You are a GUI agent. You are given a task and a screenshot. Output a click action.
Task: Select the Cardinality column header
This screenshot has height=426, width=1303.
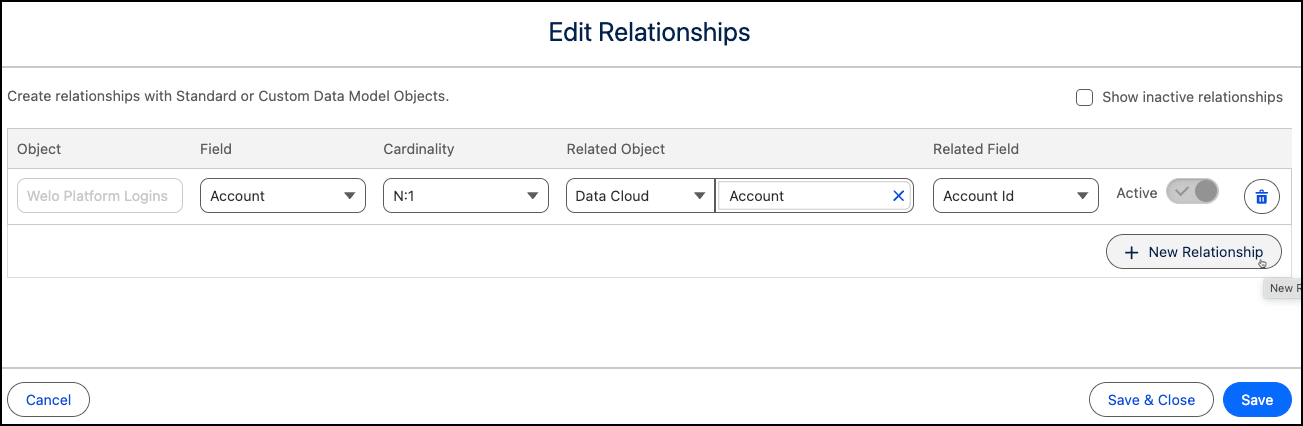click(419, 149)
